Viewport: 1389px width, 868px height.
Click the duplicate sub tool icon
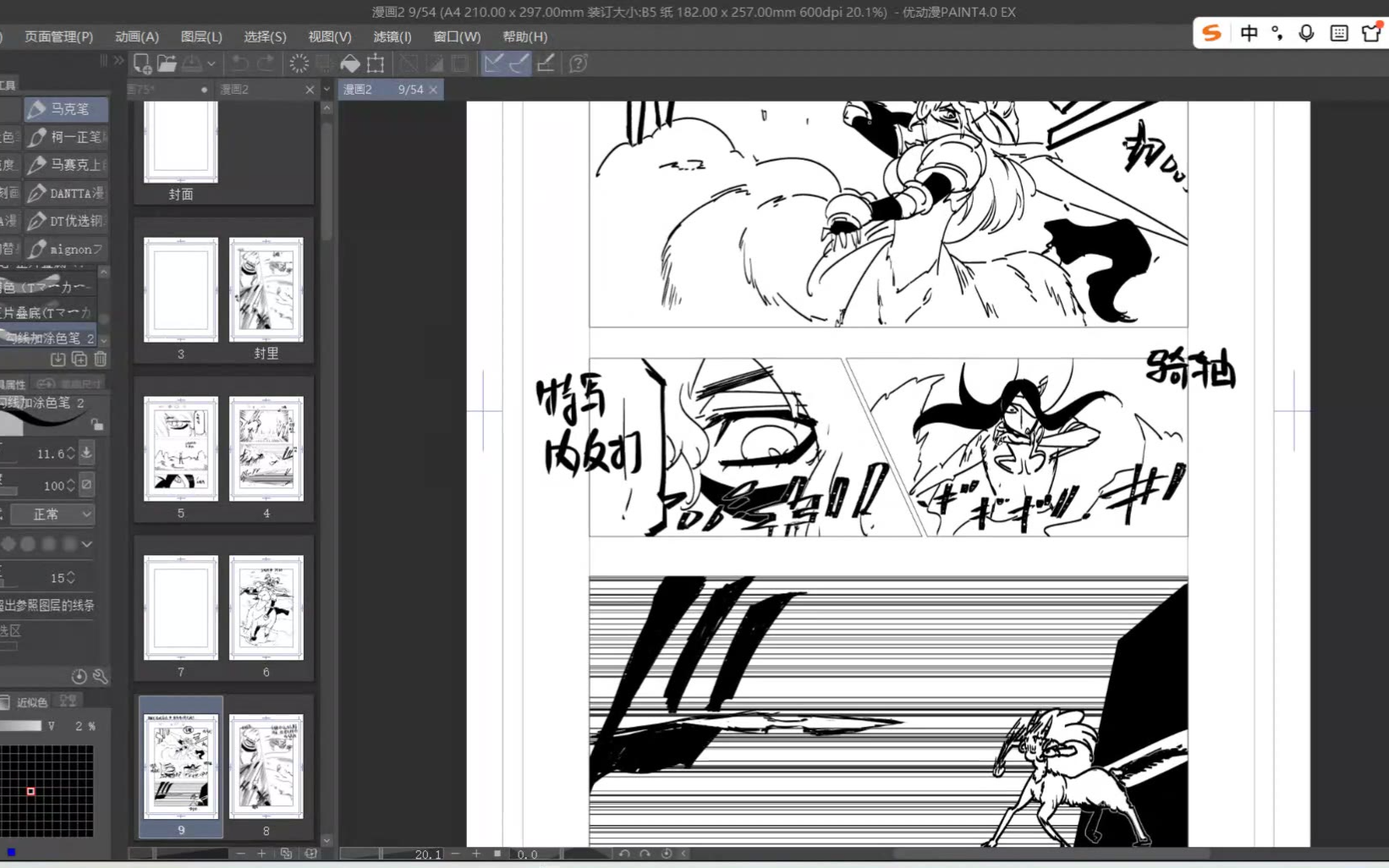[x=80, y=360]
